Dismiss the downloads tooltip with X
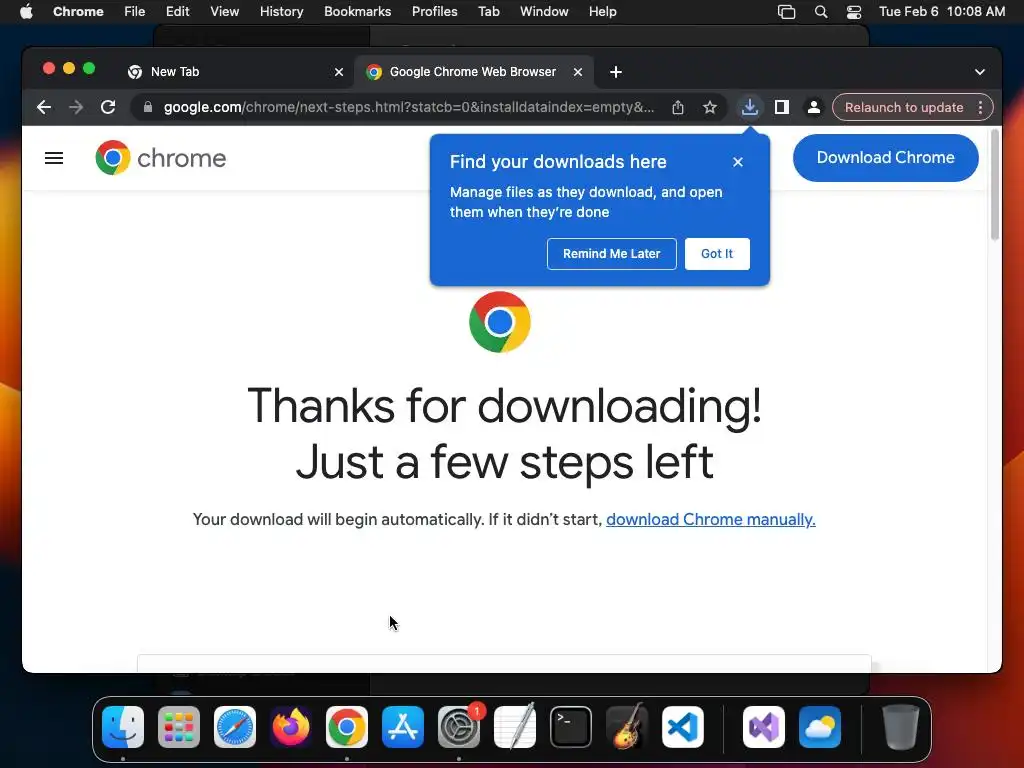This screenshot has height=768, width=1024. [738, 162]
